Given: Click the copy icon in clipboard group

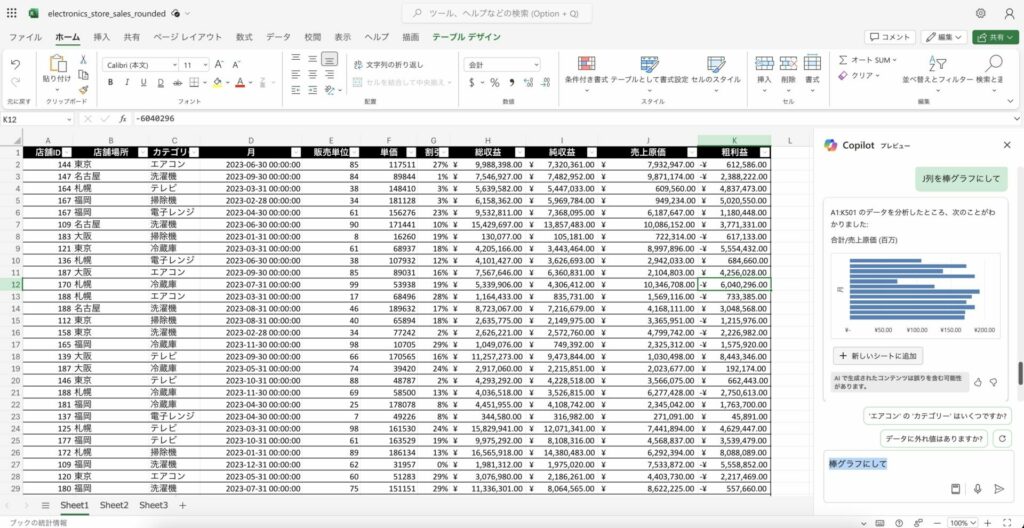Looking at the screenshot, I should point(84,75).
